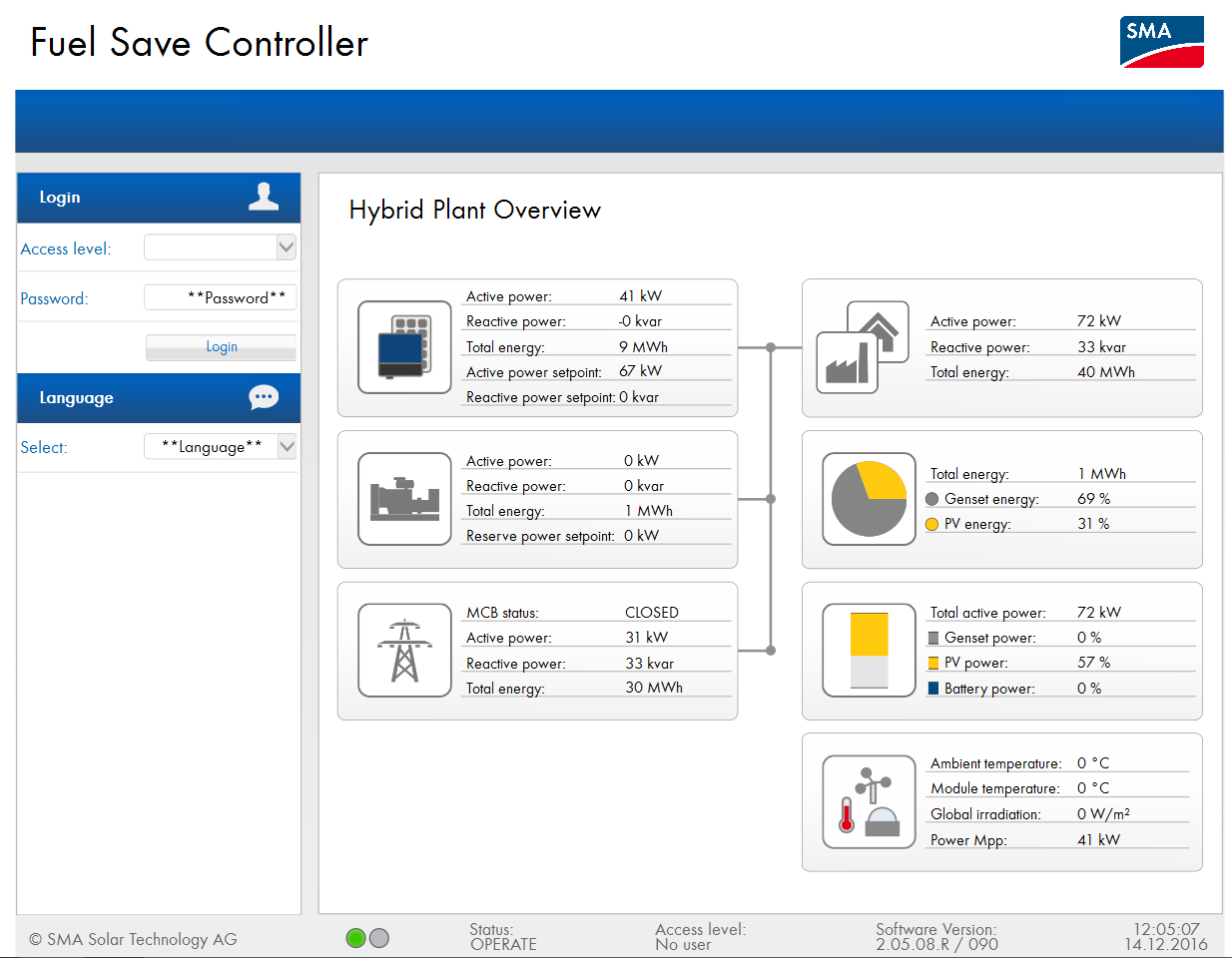The width and height of the screenshot is (1232, 958).
Task: Click the SMA logo
Action: (1161, 42)
